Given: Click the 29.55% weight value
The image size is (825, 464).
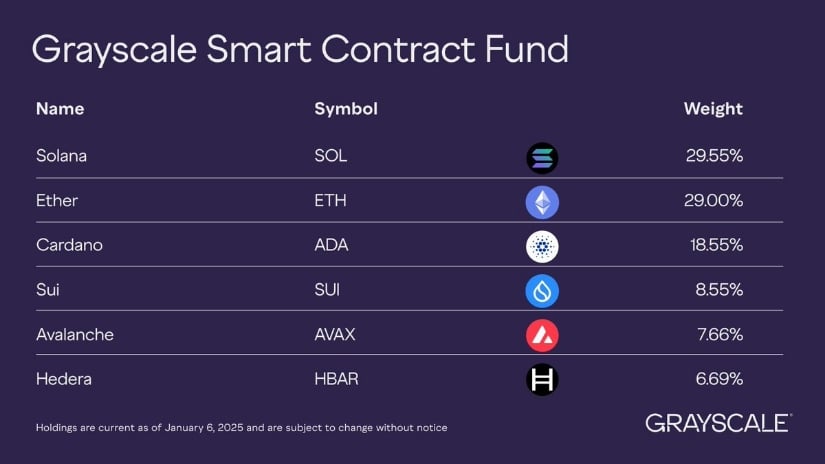Looking at the screenshot, I should tap(714, 156).
